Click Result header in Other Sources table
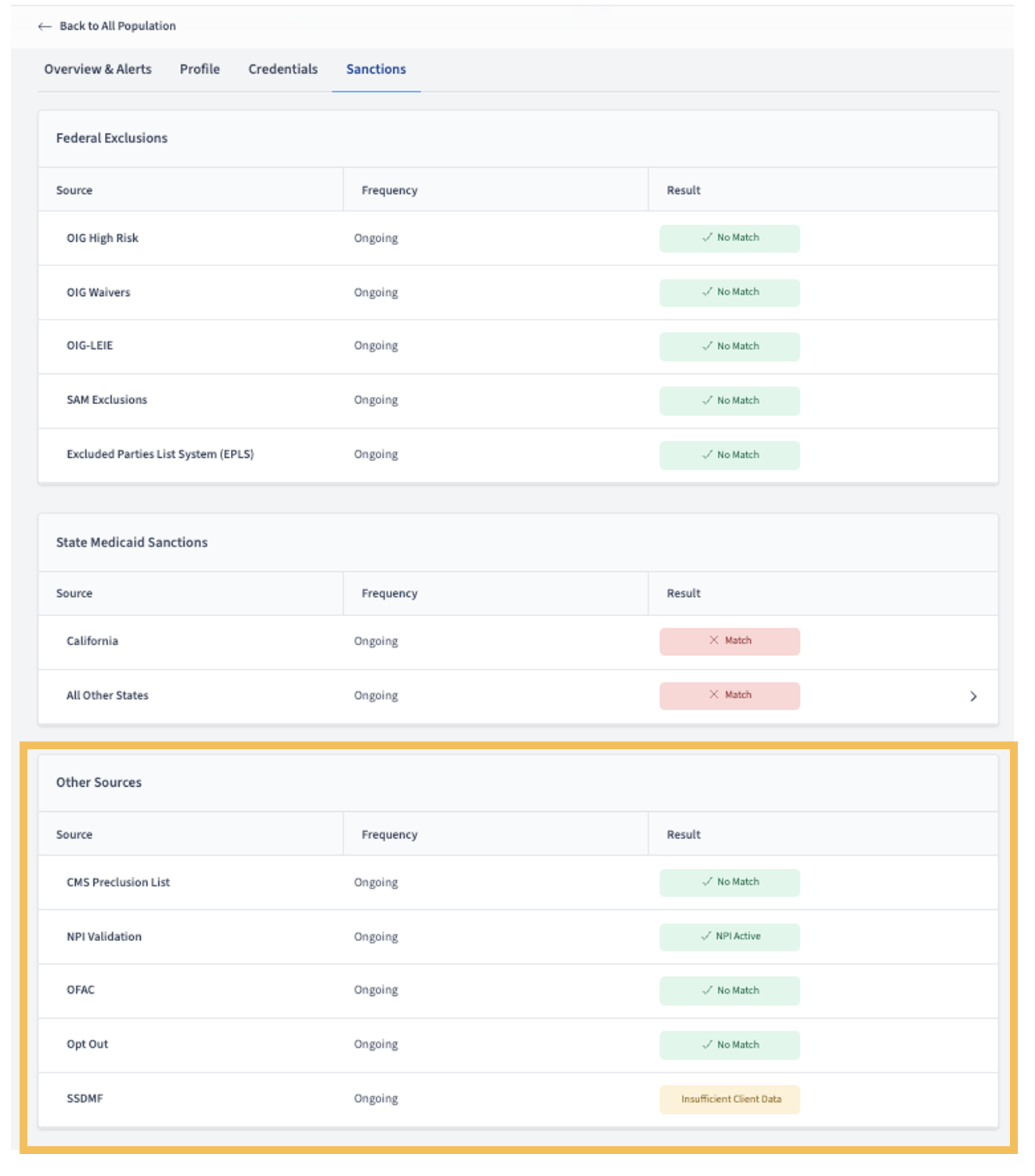Image resolution: width=1035 pixels, height=1176 pixels. pyautogui.click(x=683, y=835)
